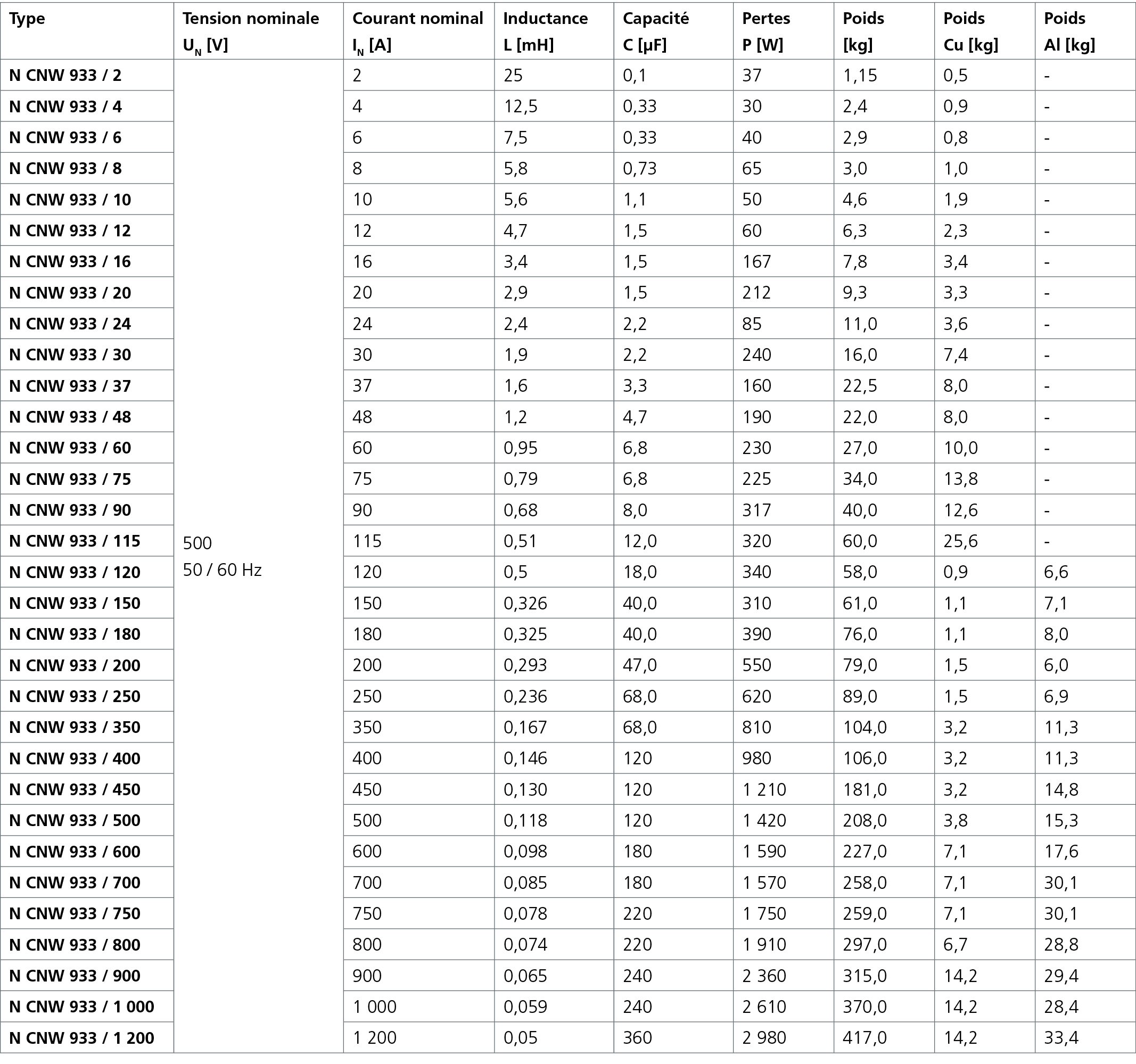
Task: Click the 50 / 60 Hz text
Action: pyautogui.click(x=223, y=570)
